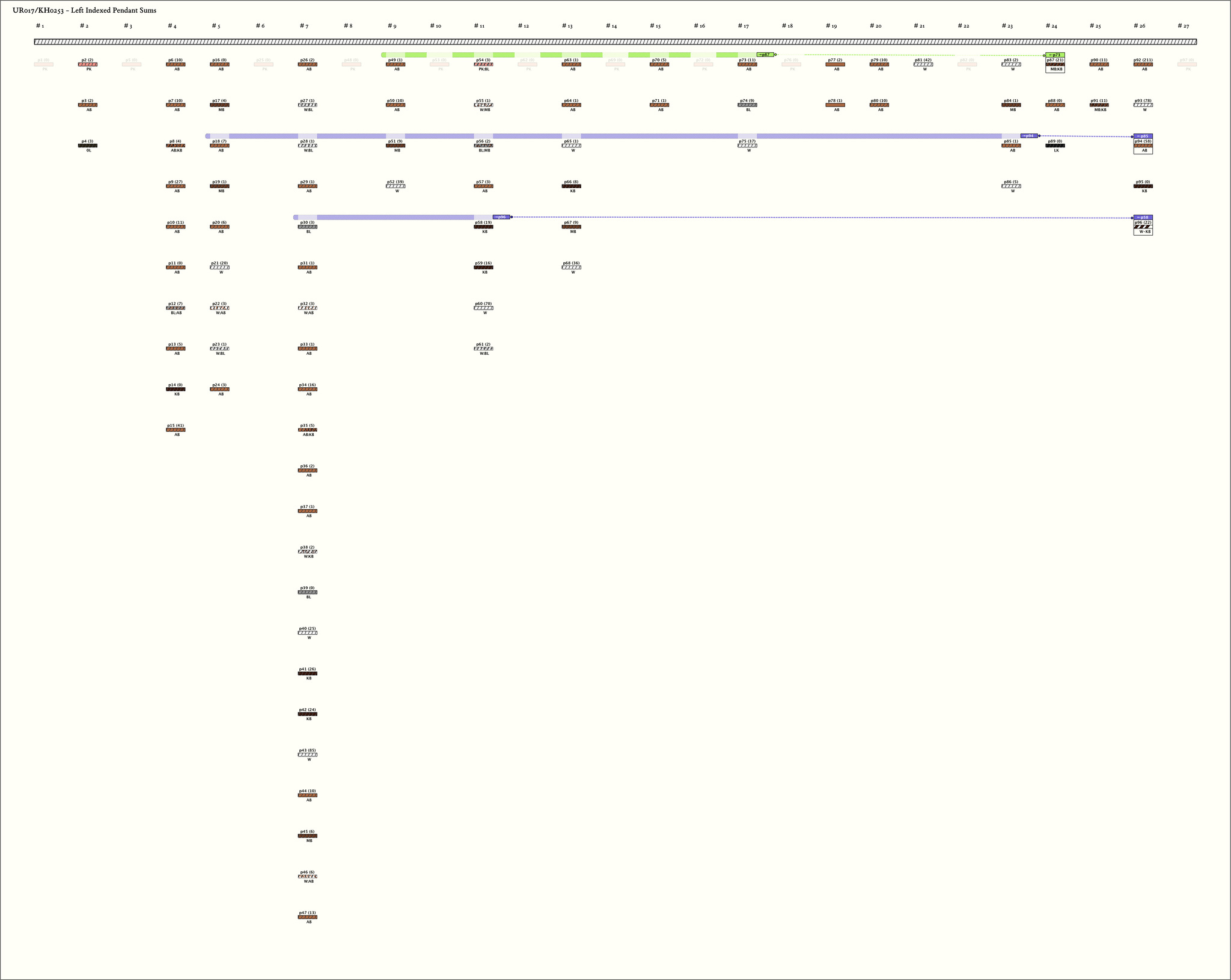
Task: Click the p43 (85) pendant label
Action: pyautogui.click(x=307, y=750)
